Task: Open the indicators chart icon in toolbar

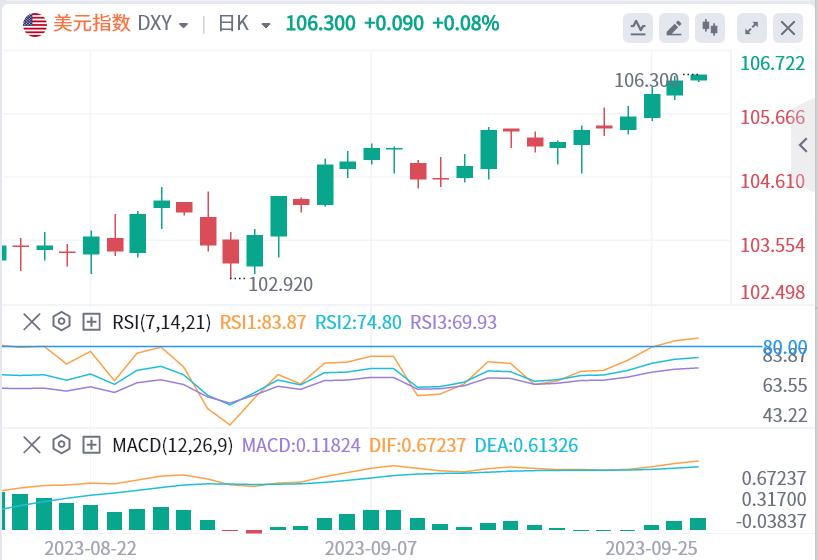Action: click(638, 28)
